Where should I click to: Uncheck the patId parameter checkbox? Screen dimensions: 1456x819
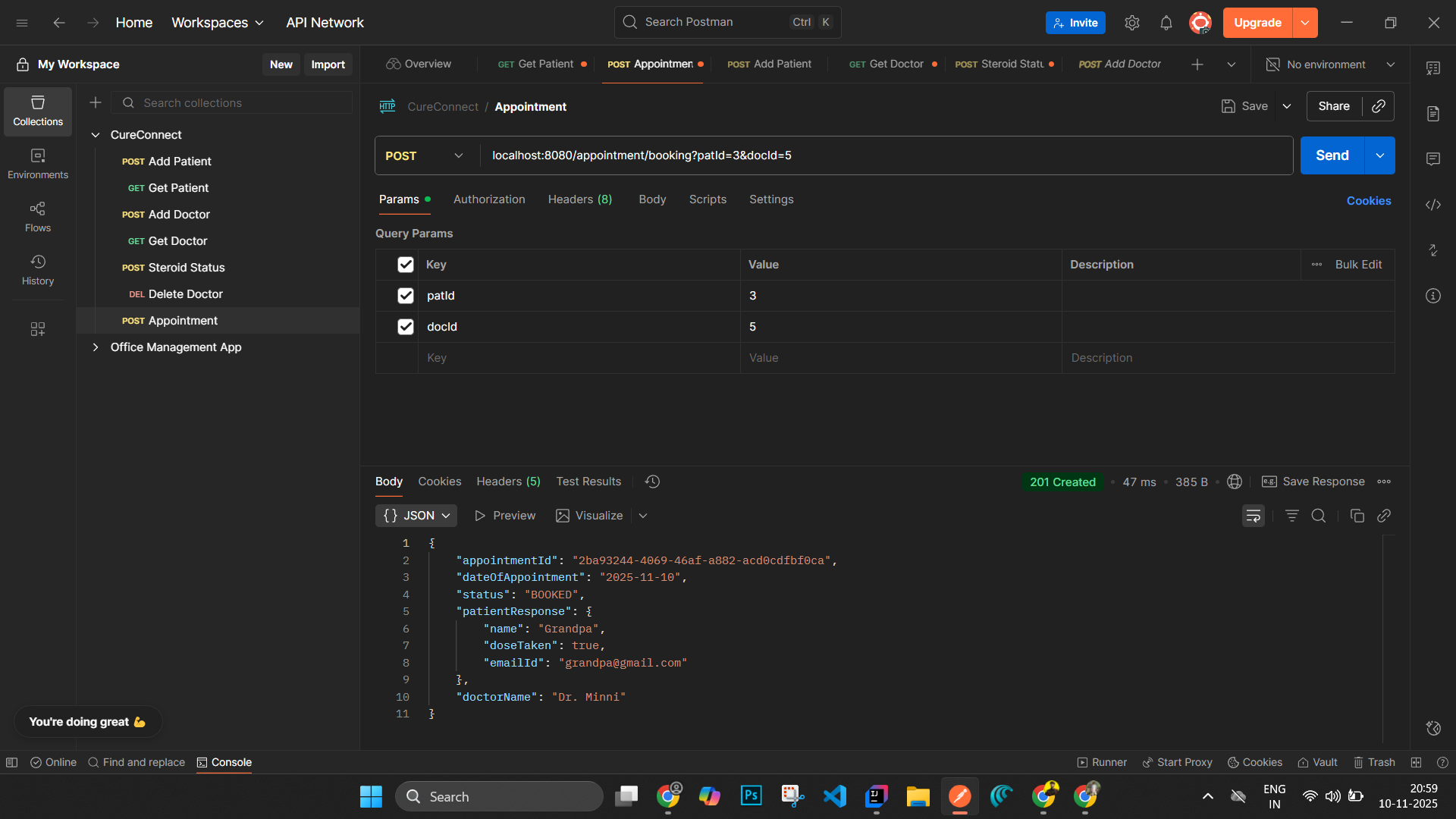[406, 296]
